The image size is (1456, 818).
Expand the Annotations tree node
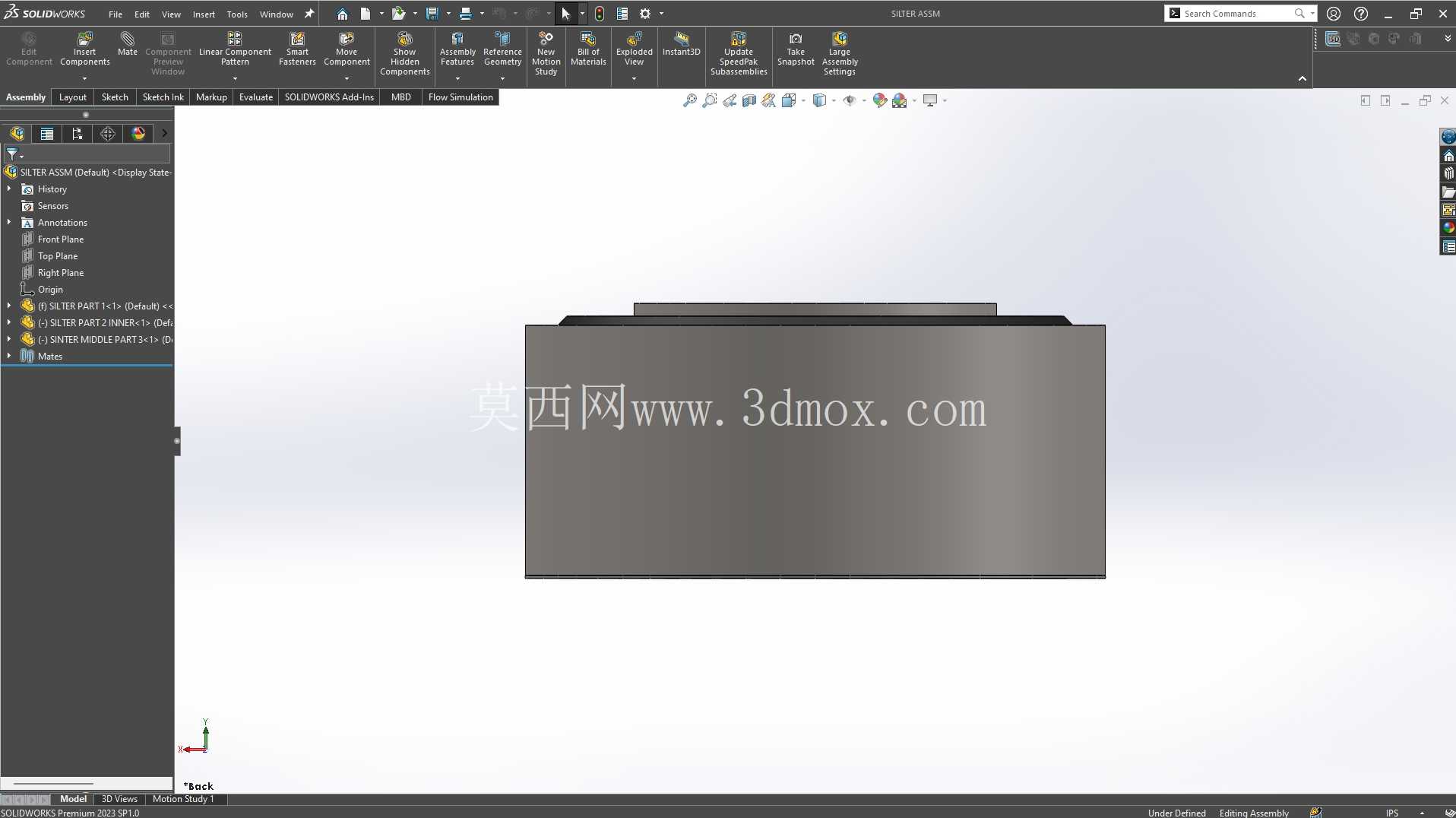(x=9, y=222)
